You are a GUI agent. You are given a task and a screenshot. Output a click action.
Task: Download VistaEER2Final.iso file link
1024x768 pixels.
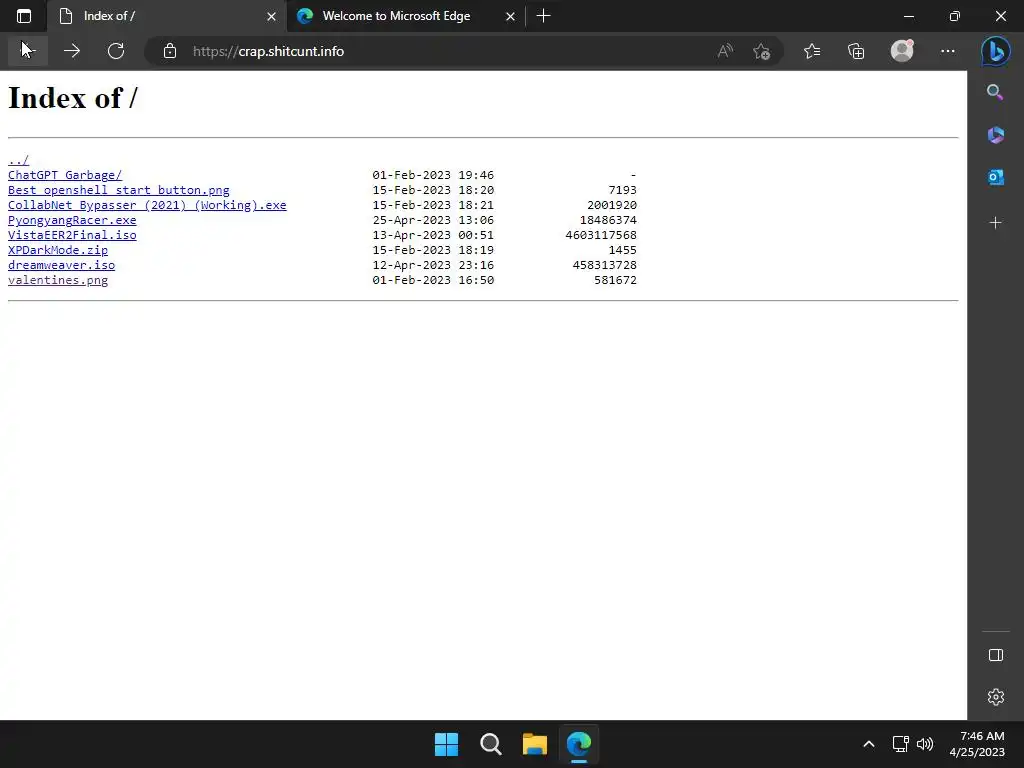tap(72, 235)
